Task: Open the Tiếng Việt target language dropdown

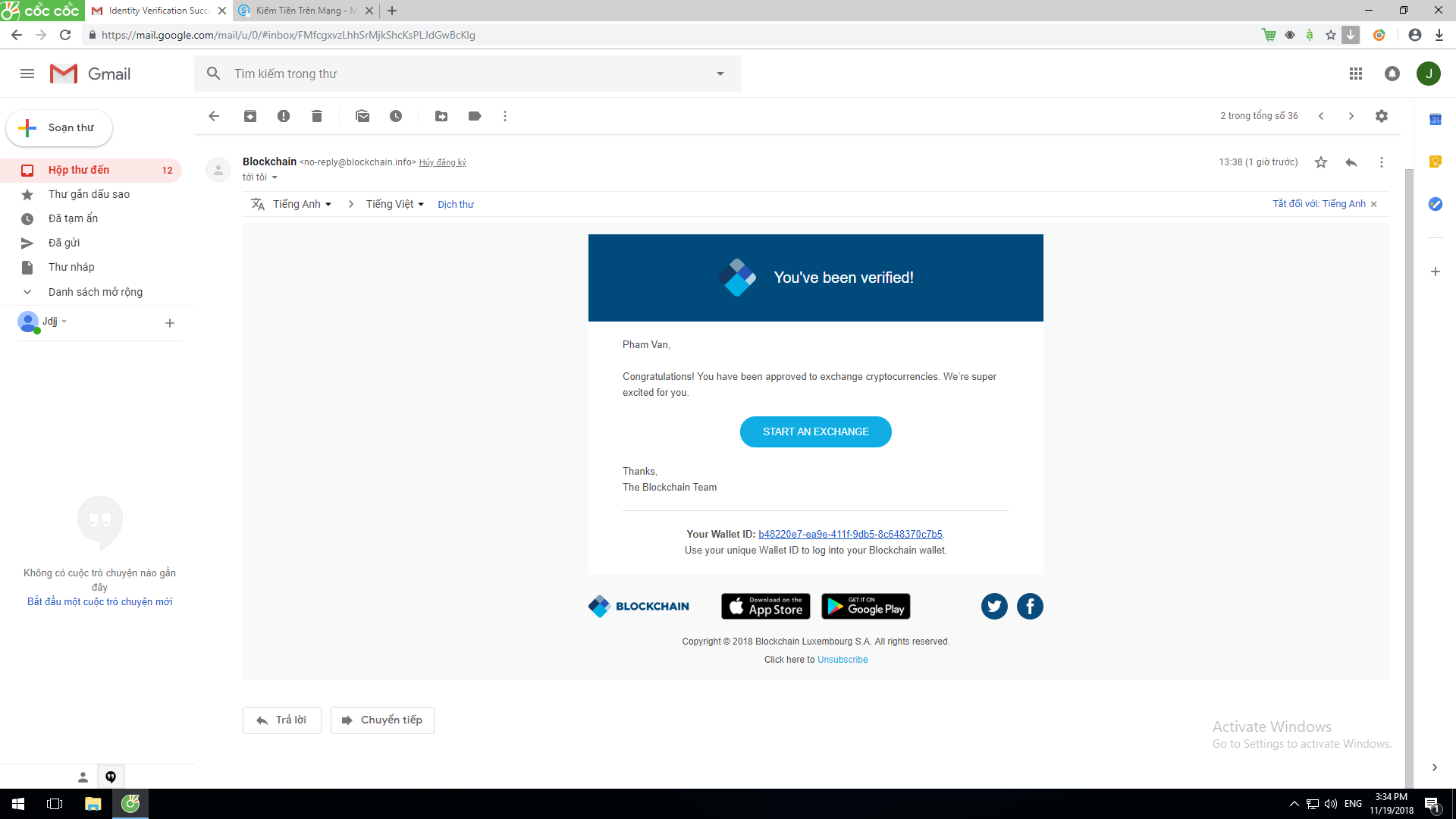Action: coord(394,204)
